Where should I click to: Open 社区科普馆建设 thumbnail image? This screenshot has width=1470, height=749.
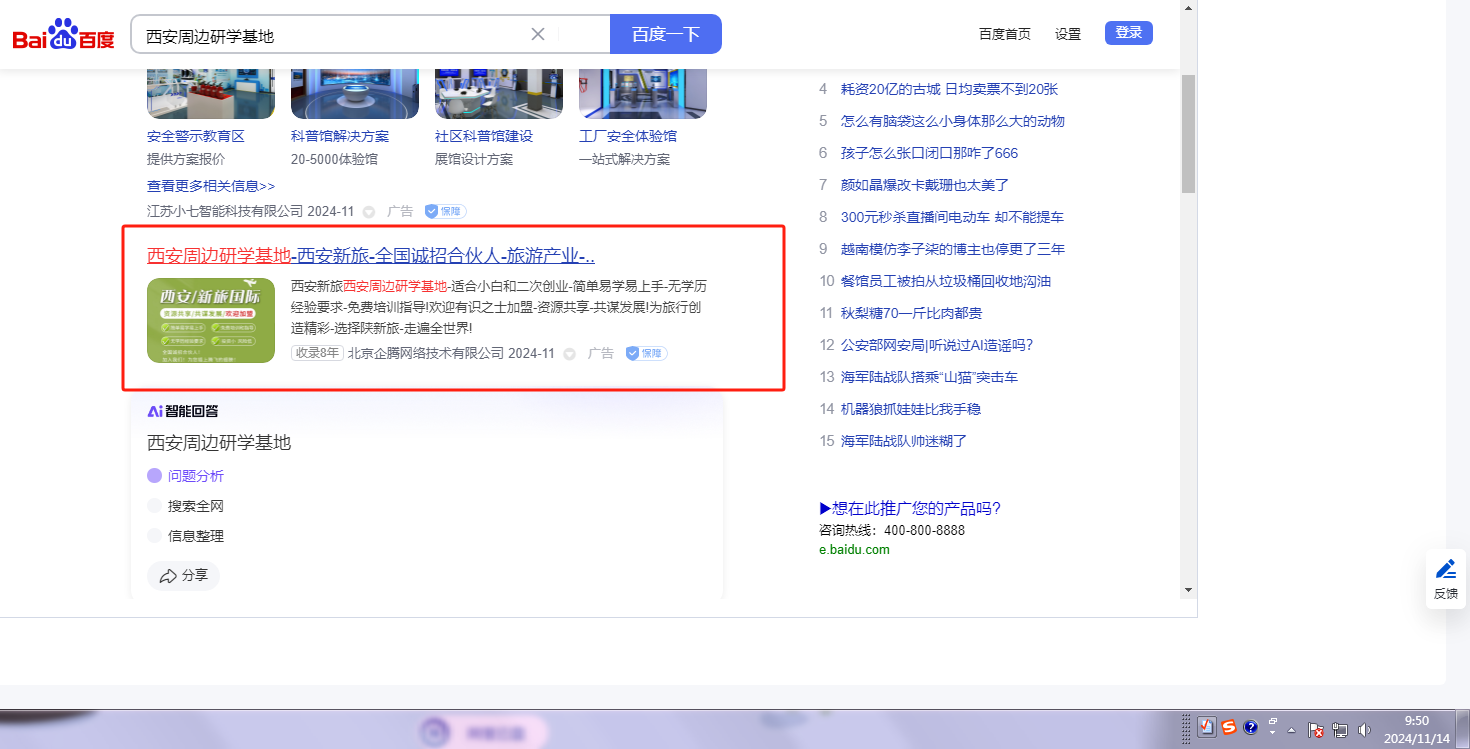(x=499, y=93)
